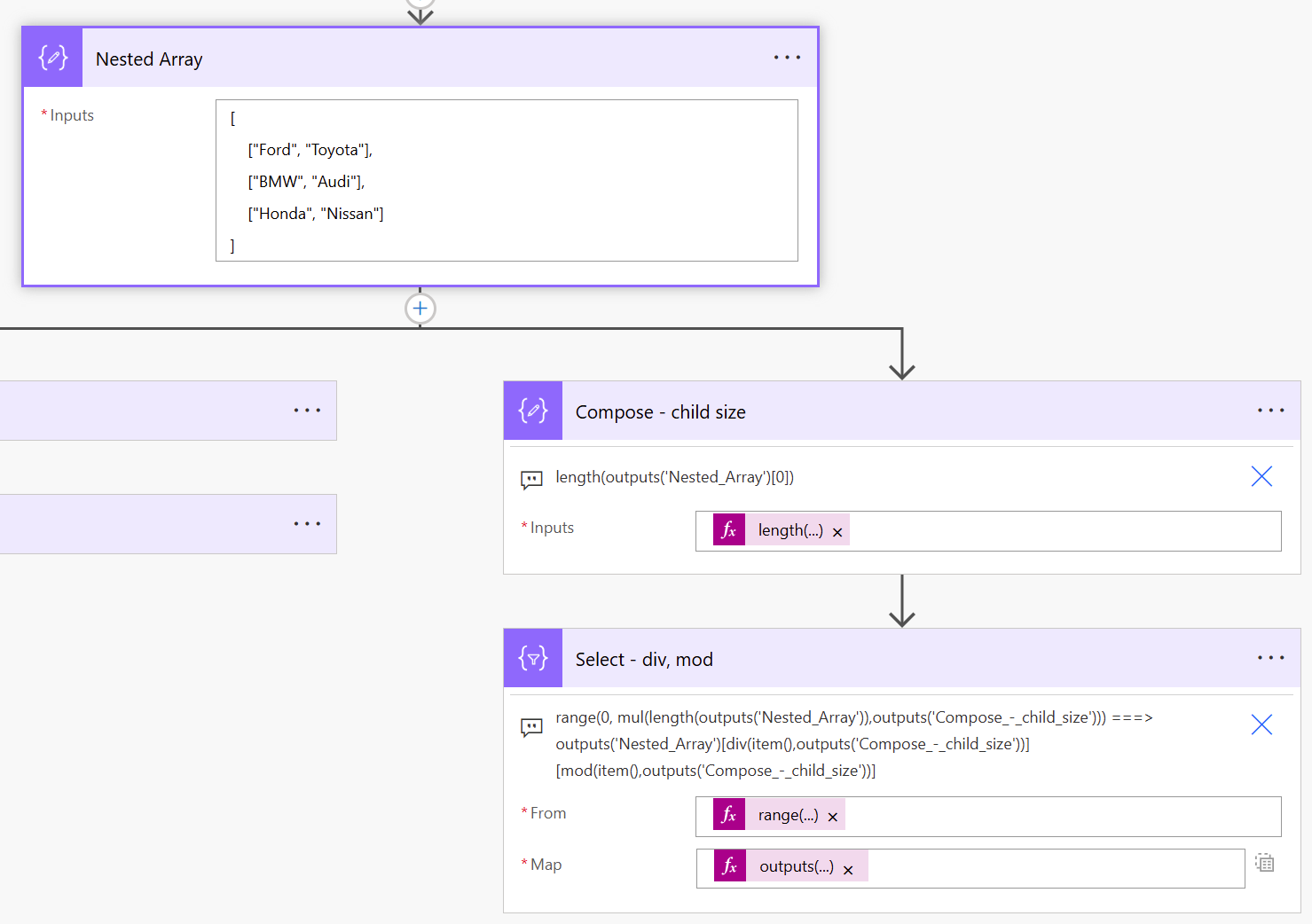Click the Compose icon on the Nested Array card
Screen dimensions: 1312x924
click(51, 57)
